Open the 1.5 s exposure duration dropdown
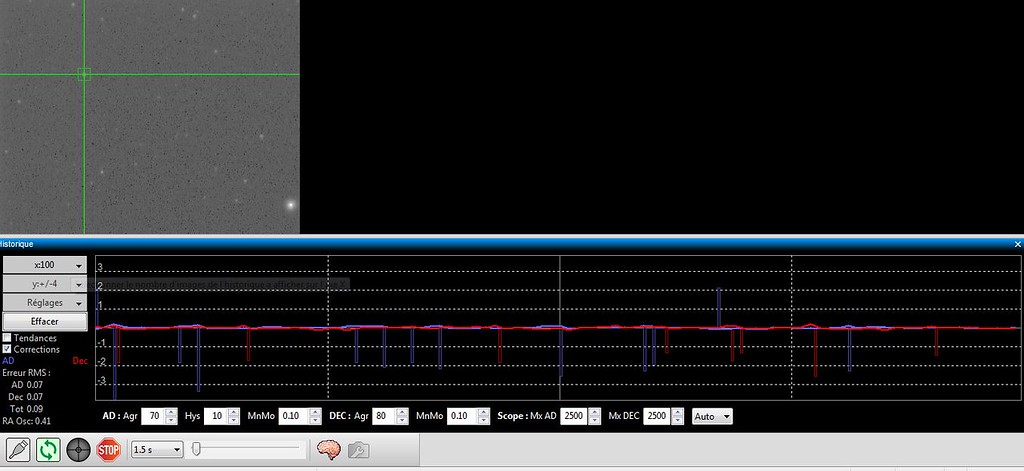Viewport: 1024px width, 471px height. 157,449
